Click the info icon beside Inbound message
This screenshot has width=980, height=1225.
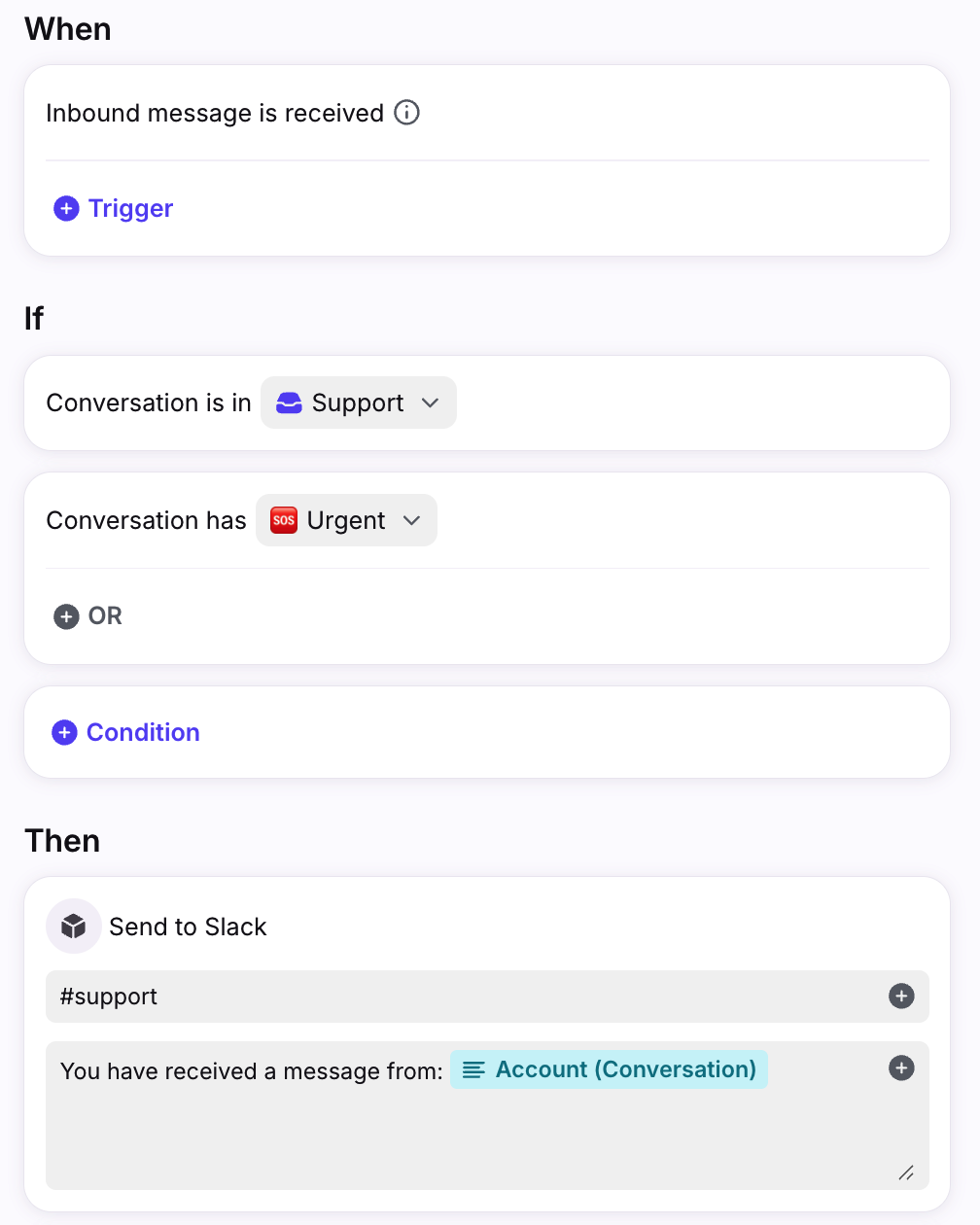[406, 113]
